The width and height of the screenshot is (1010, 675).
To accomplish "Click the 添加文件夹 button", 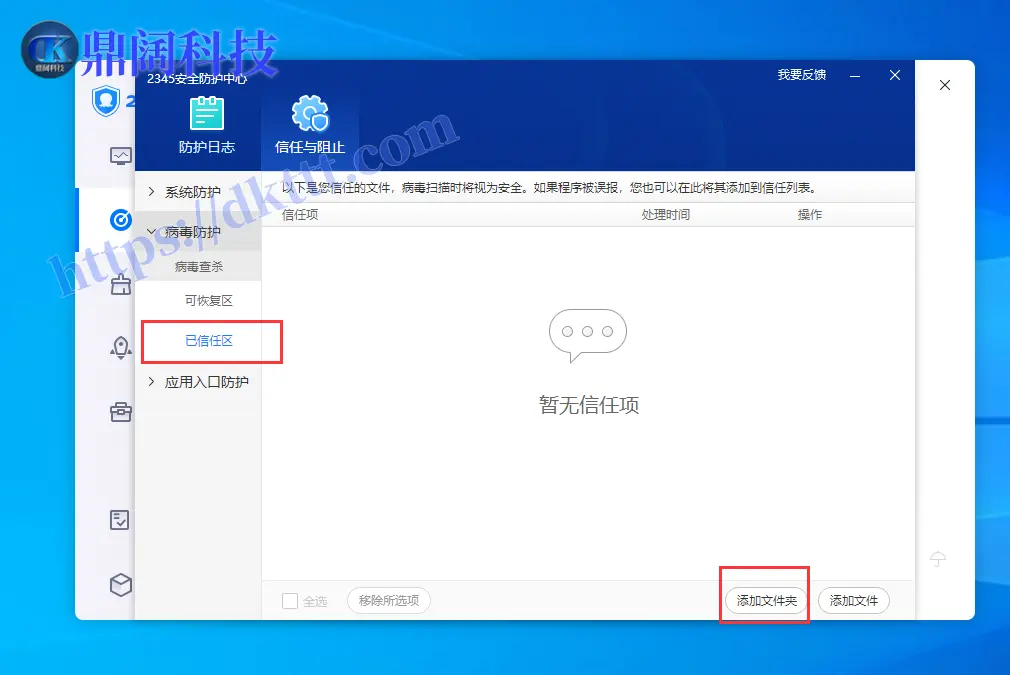I will click(x=766, y=601).
